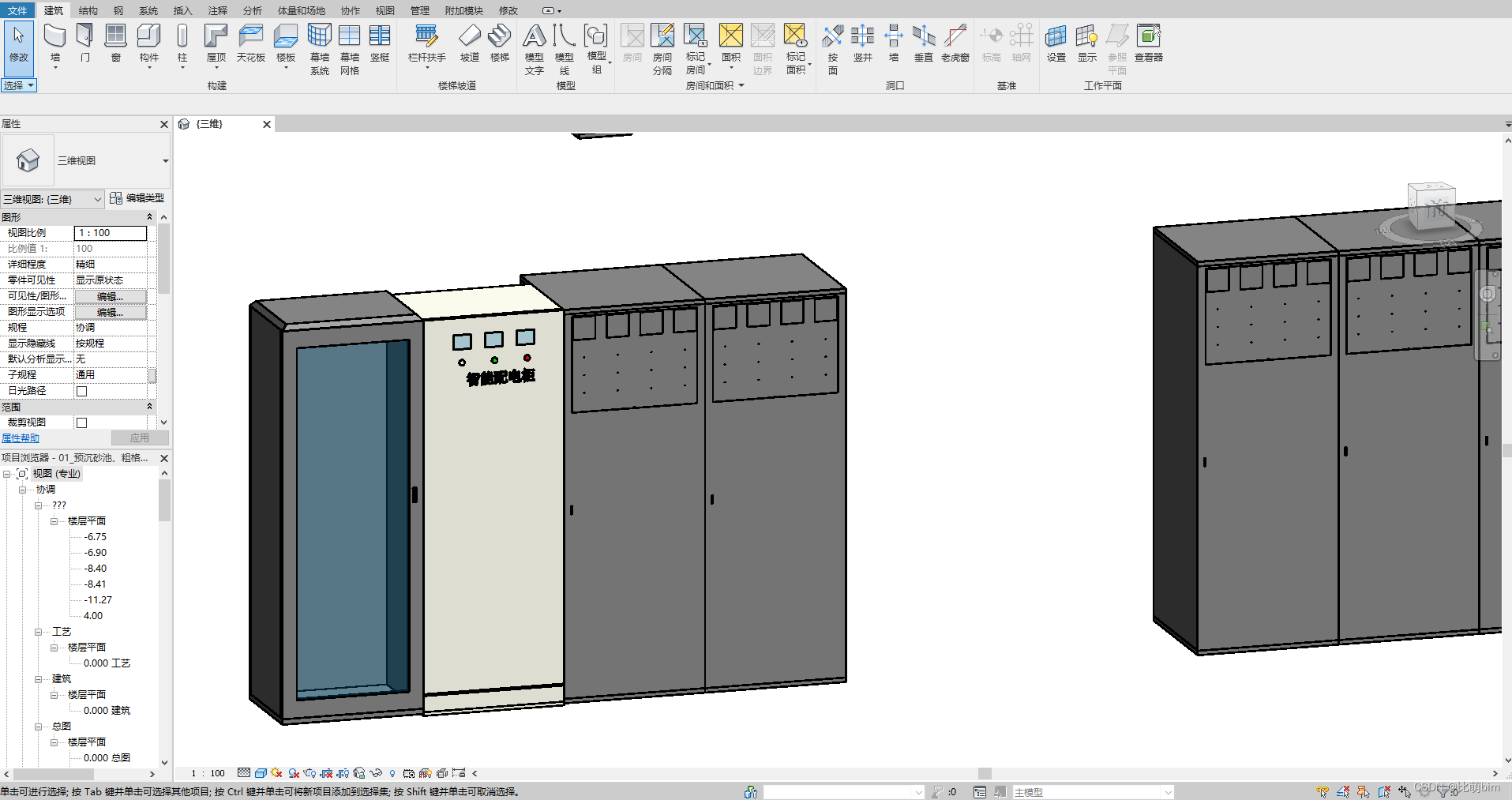Open the 三维视图: (三维) instance filter dropdown
The height and width of the screenshot is (800, 1512).
52,199
